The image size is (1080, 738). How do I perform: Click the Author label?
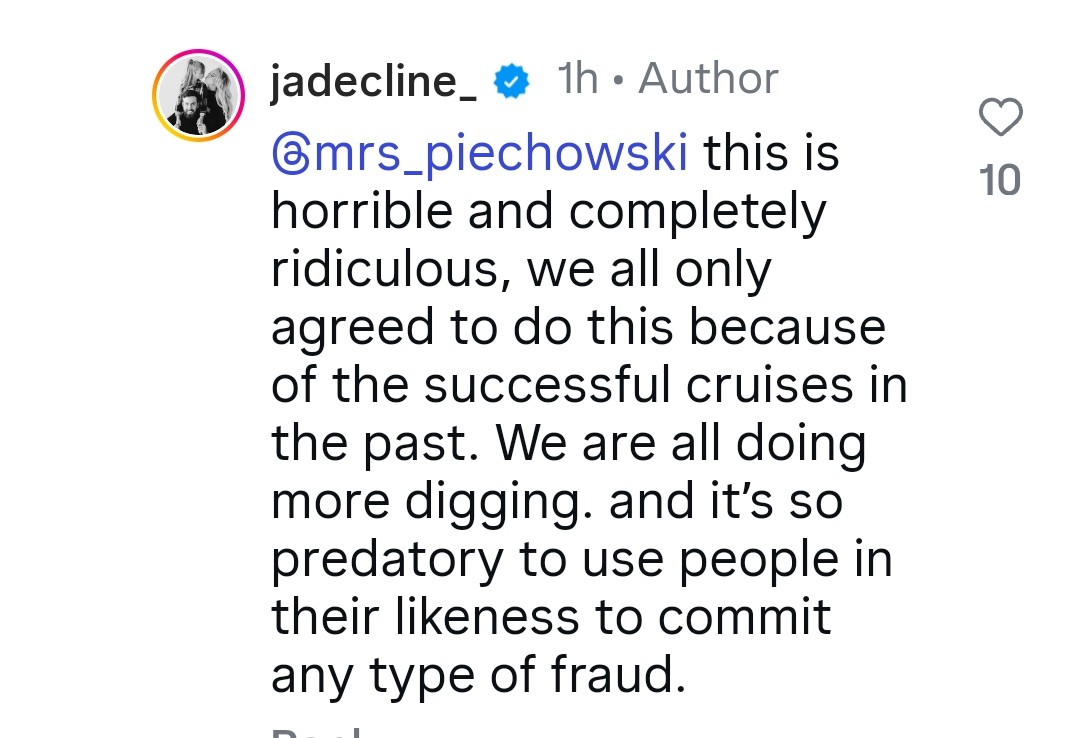pyautogui.click(x=708, y=80)
